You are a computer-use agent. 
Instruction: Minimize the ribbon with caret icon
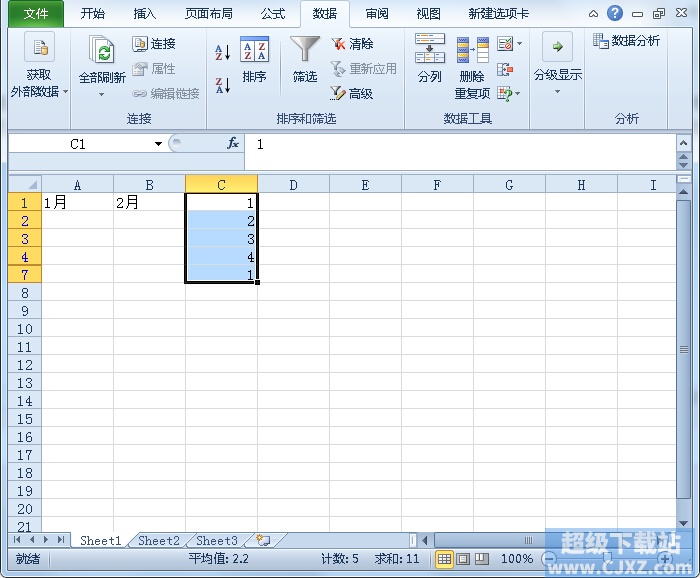(593, 14)
